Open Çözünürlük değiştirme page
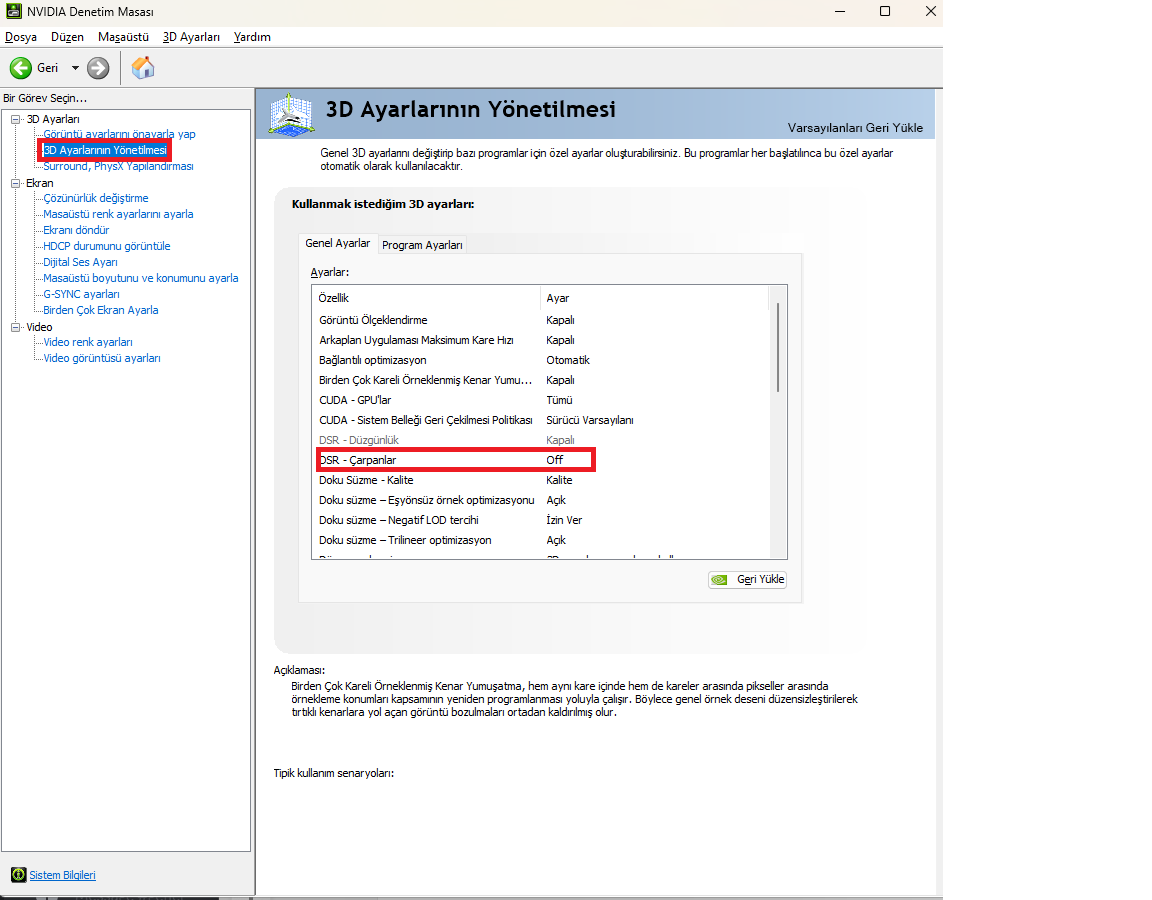The image size is (1152, 900). [96, 198]
